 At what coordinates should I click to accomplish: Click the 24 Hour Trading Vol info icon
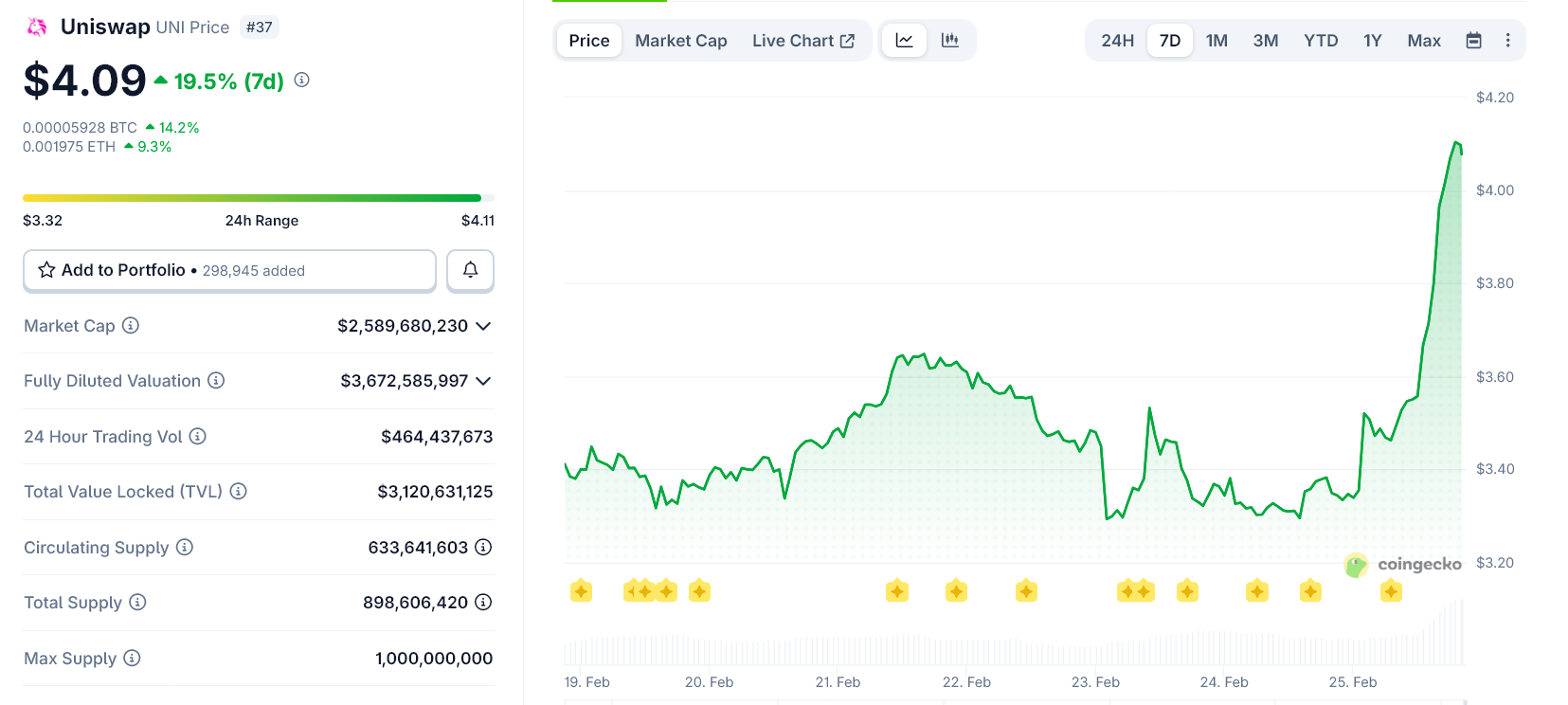tap(197, 436)
